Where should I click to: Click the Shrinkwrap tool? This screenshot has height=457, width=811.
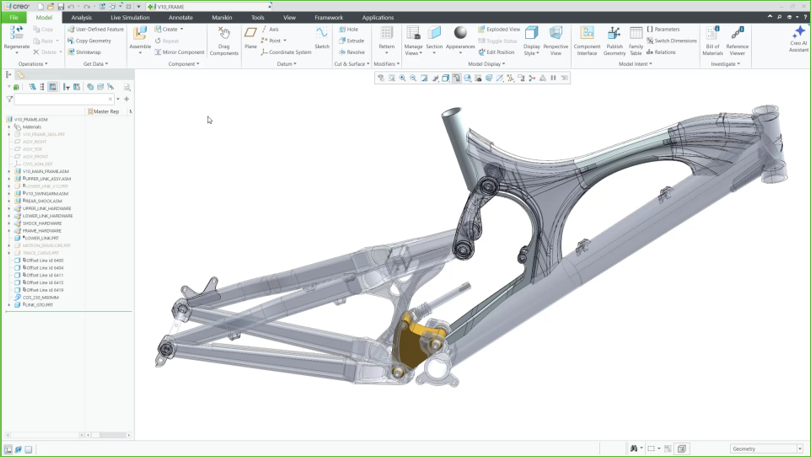coord(84,52)
